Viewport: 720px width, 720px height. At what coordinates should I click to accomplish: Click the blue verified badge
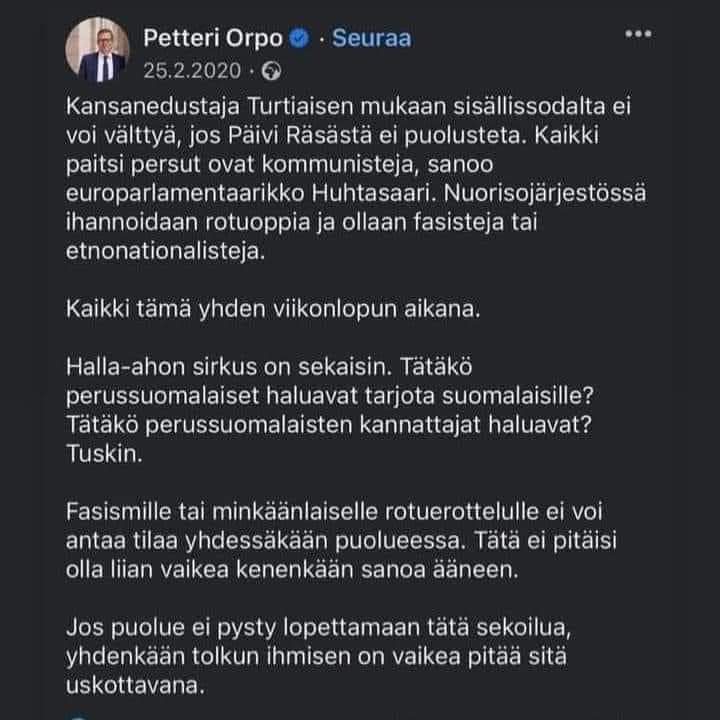[x=298, y=39]
